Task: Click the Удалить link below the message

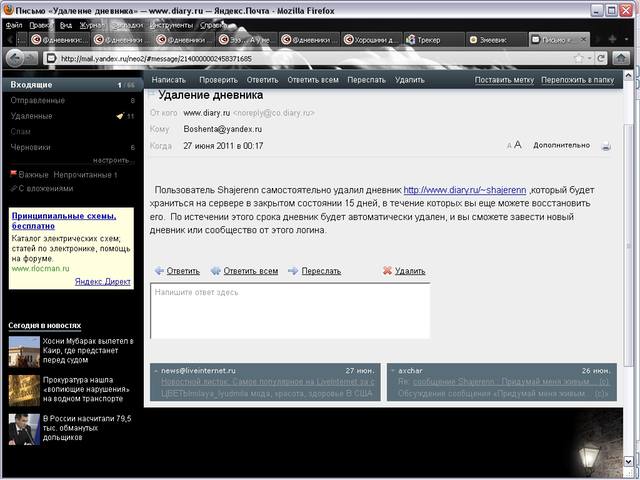Action: pyautogui.click(x=410, y=271)
